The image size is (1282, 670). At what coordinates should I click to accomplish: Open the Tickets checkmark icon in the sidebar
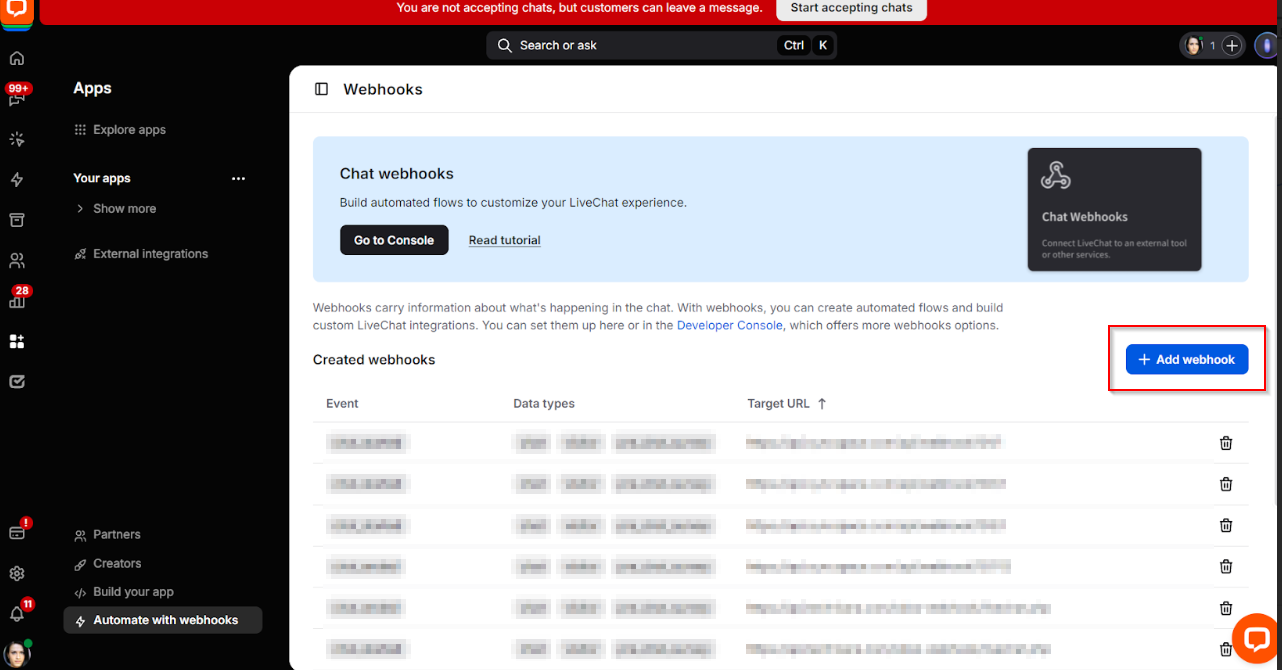[x=17, y=382]
